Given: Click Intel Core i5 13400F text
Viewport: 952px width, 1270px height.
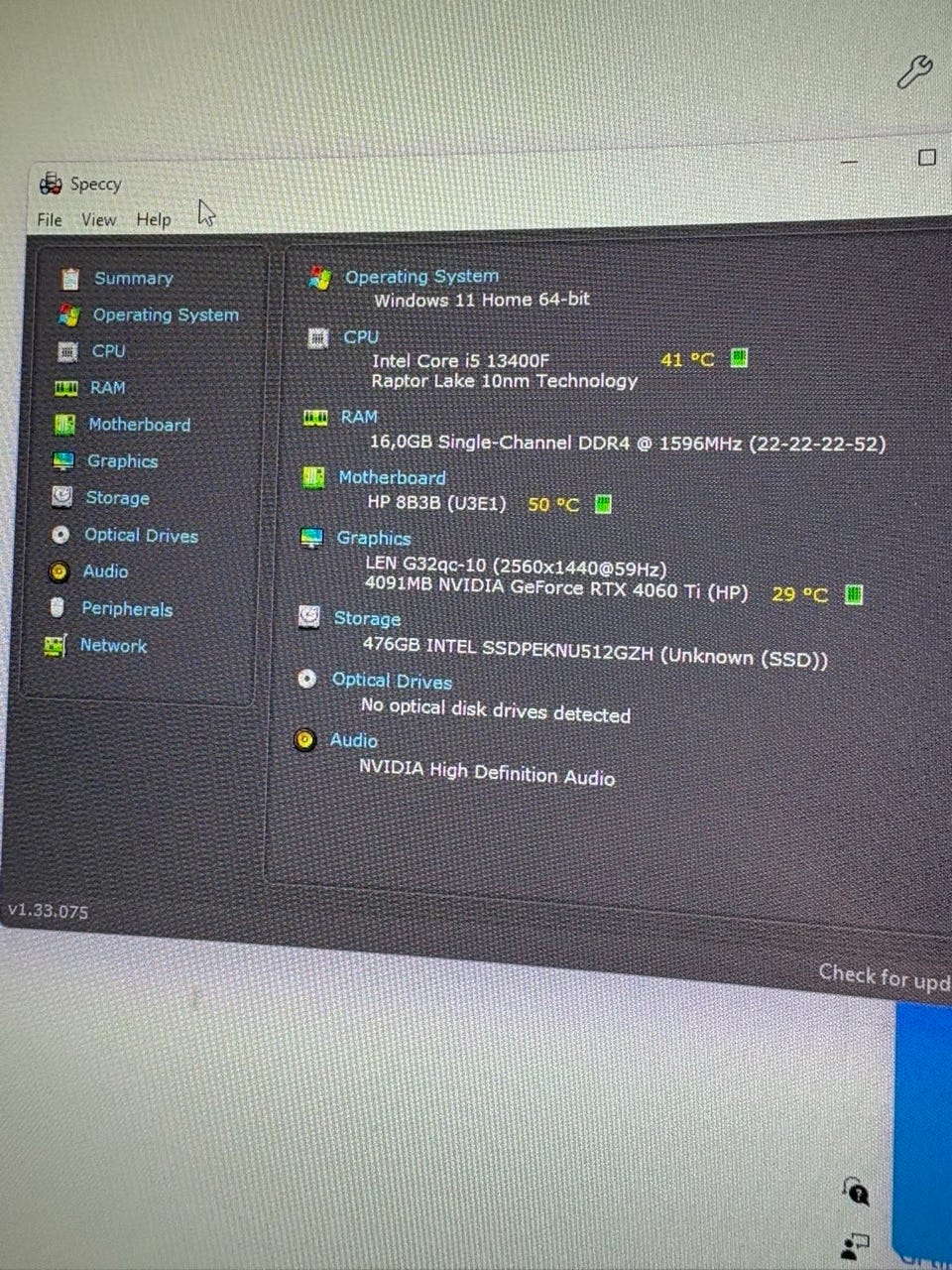Looking at the screenshot, I should [x=460, y=360].
